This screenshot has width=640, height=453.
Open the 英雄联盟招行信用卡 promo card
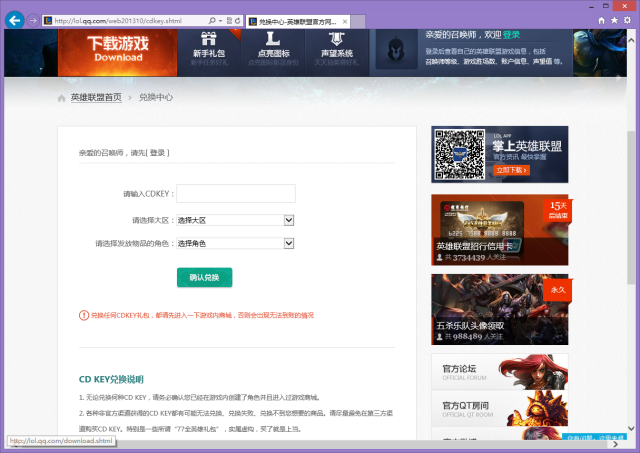(500, 230)
